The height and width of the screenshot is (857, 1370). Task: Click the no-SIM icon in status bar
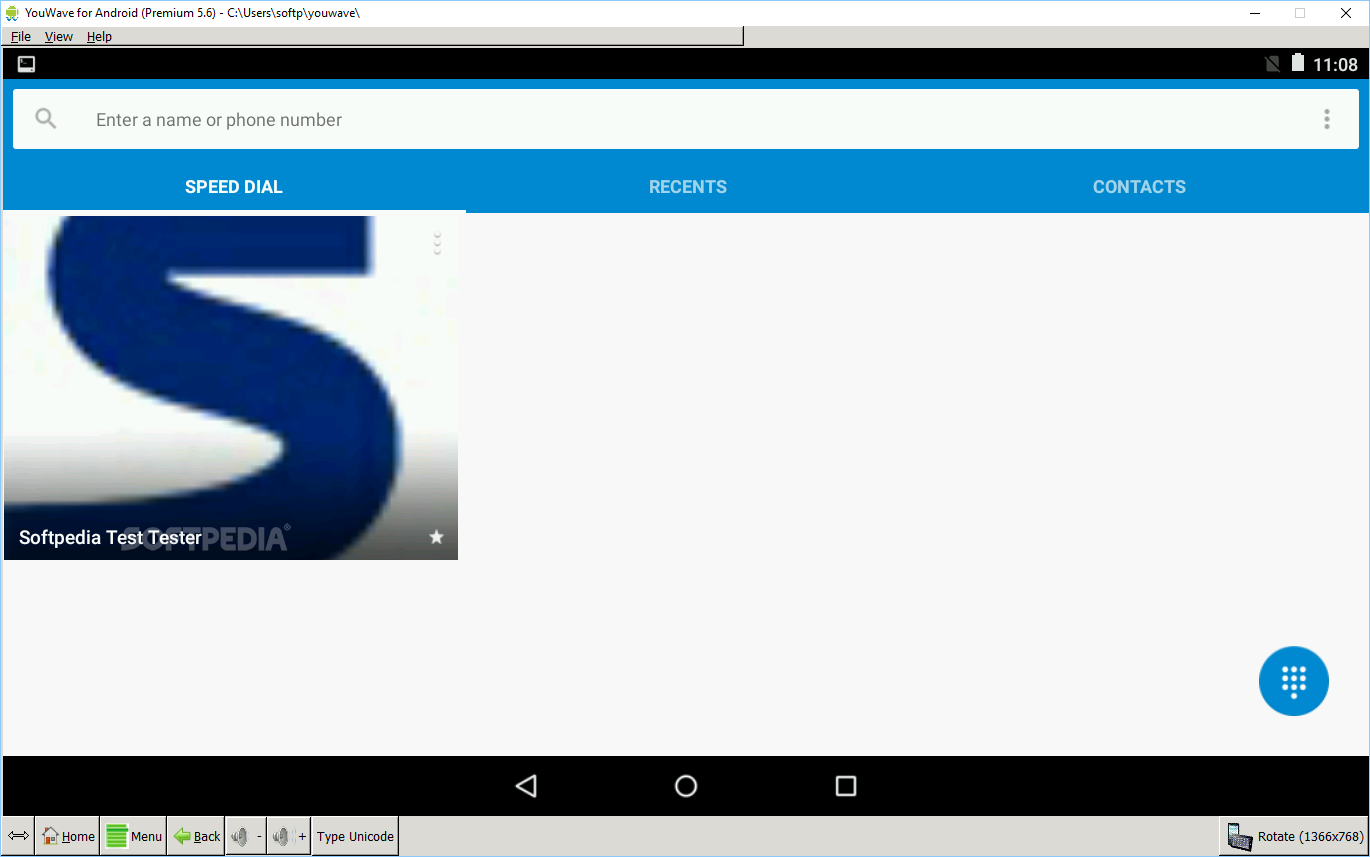(1272, 64)
